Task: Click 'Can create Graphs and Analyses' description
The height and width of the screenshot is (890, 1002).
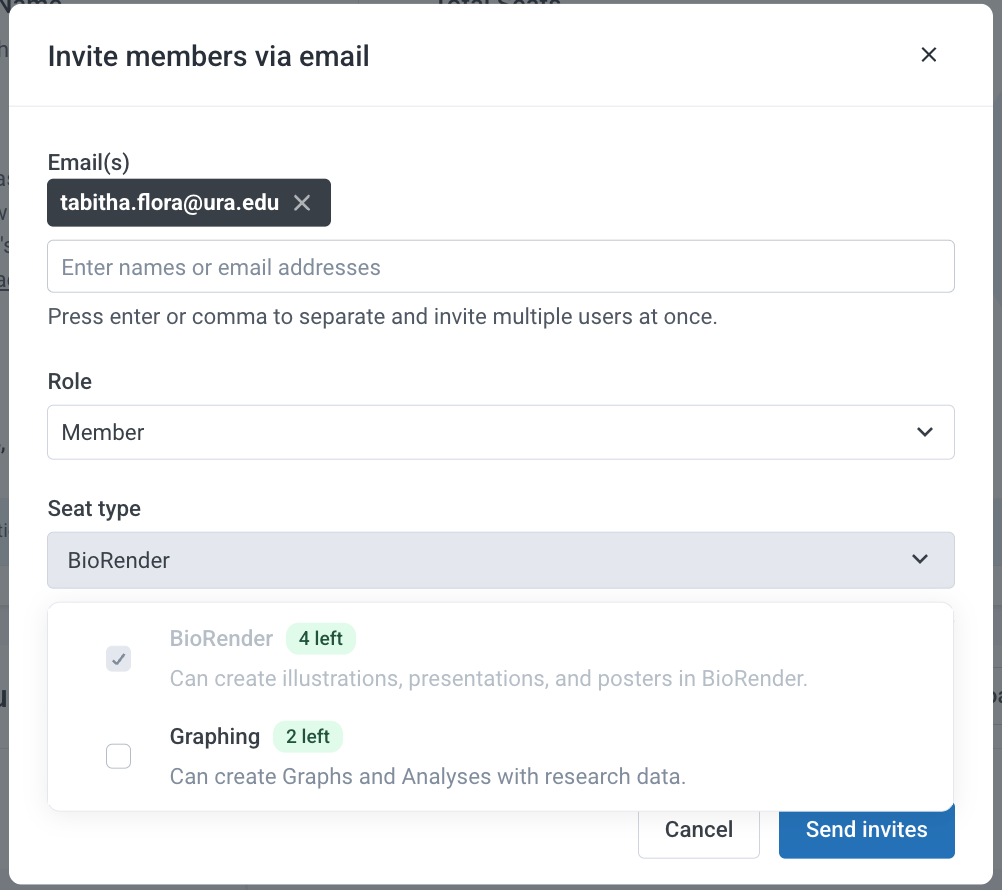Action: [x=428, y=777]
